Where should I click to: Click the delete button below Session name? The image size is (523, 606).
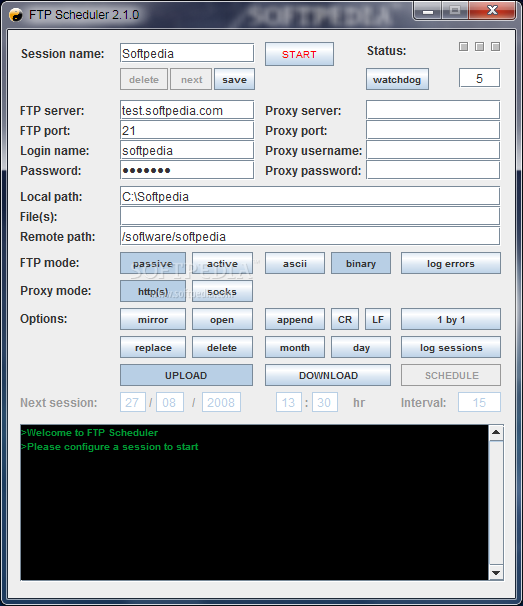[144, 79]
